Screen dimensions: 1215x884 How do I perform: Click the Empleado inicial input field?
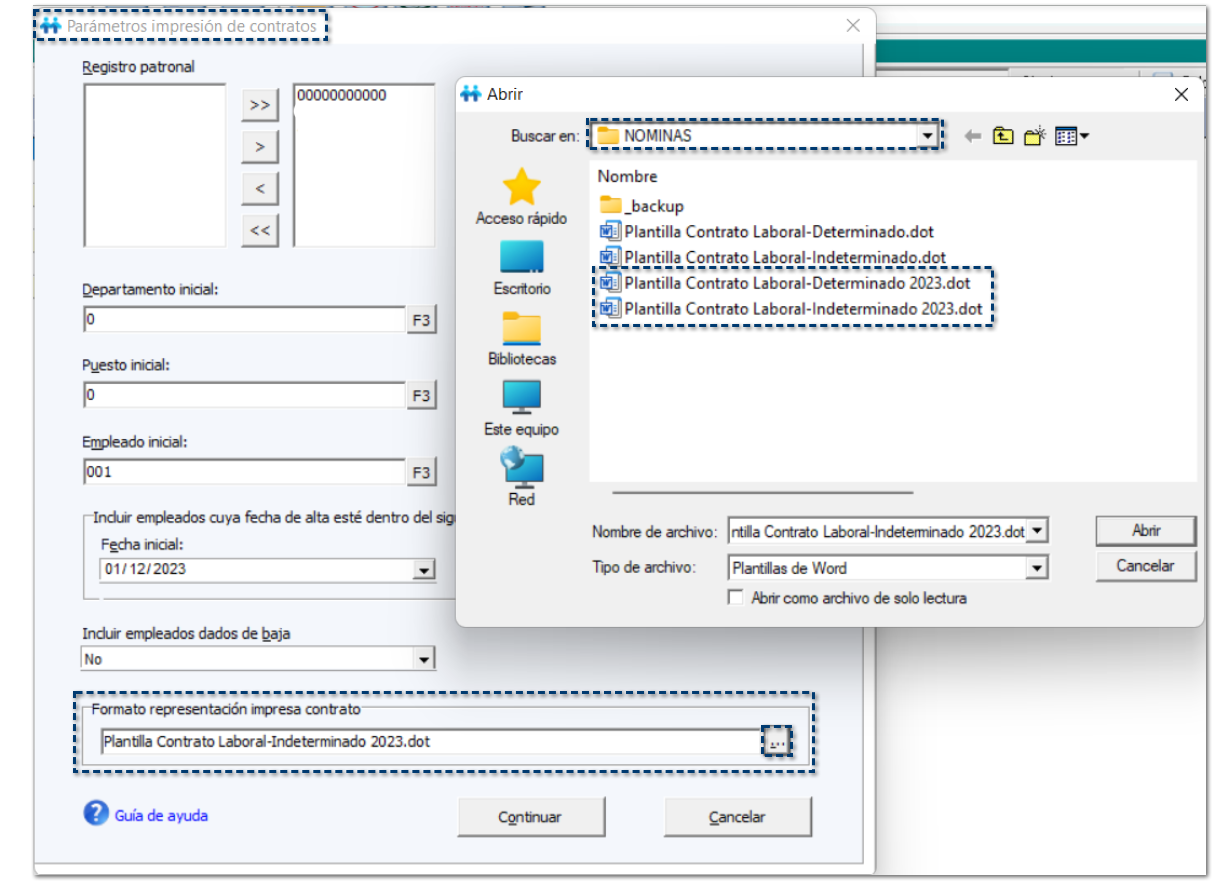[x=244, y=472]
